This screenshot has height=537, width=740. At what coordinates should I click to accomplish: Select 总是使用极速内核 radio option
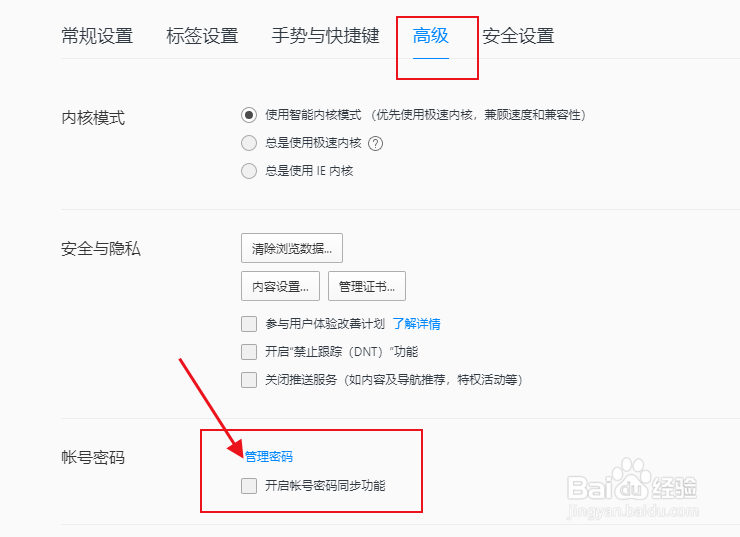point(249,143)
